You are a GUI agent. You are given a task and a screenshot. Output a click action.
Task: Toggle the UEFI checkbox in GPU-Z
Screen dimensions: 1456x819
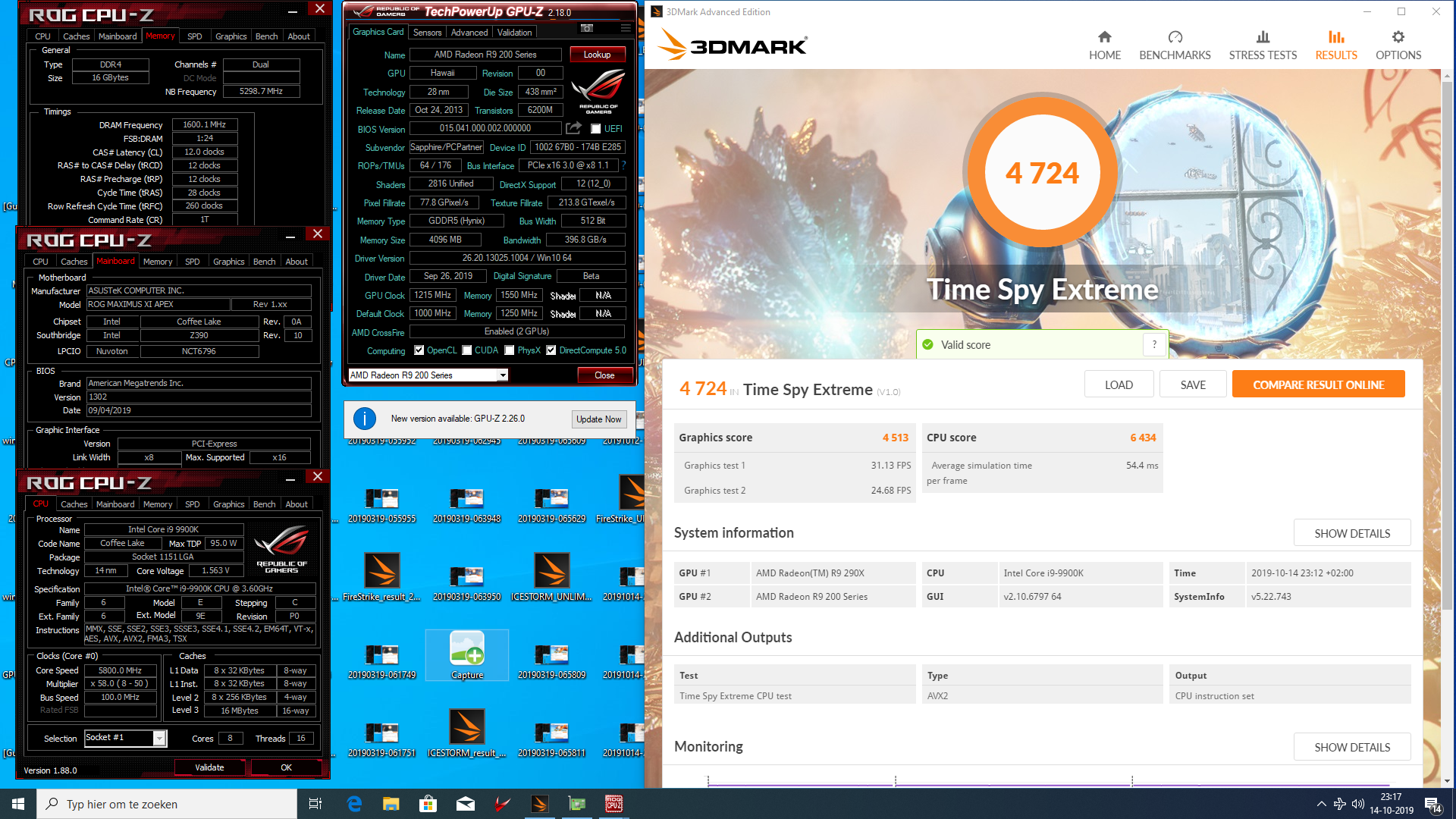coord(596,129)
